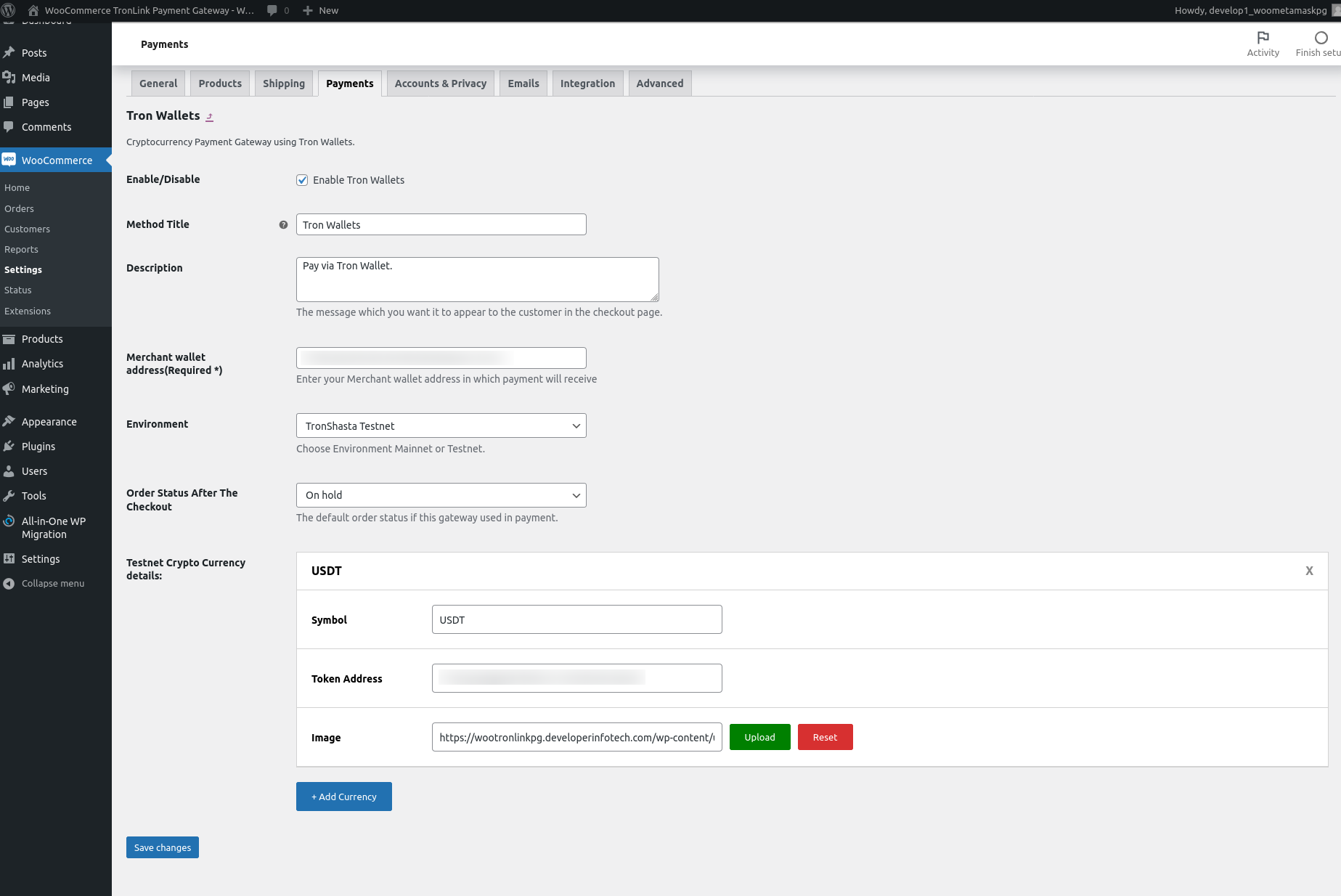Click the return arrow link beside Tron Wallets
Screen dimensions: 1341x896
[x=209, y=117]
